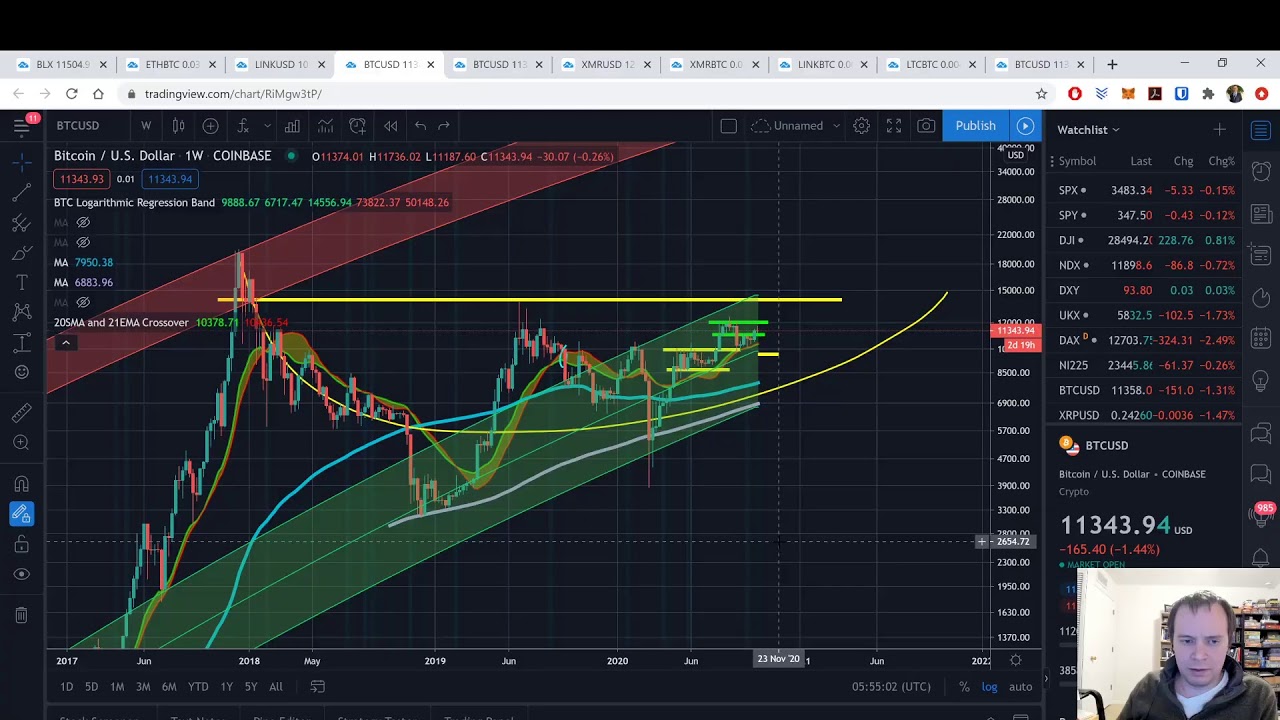This screenshot has height=720, width=1280.
Task: Show the hidden MA above 20SMA crossover
Action: click(x=84, y=302)
